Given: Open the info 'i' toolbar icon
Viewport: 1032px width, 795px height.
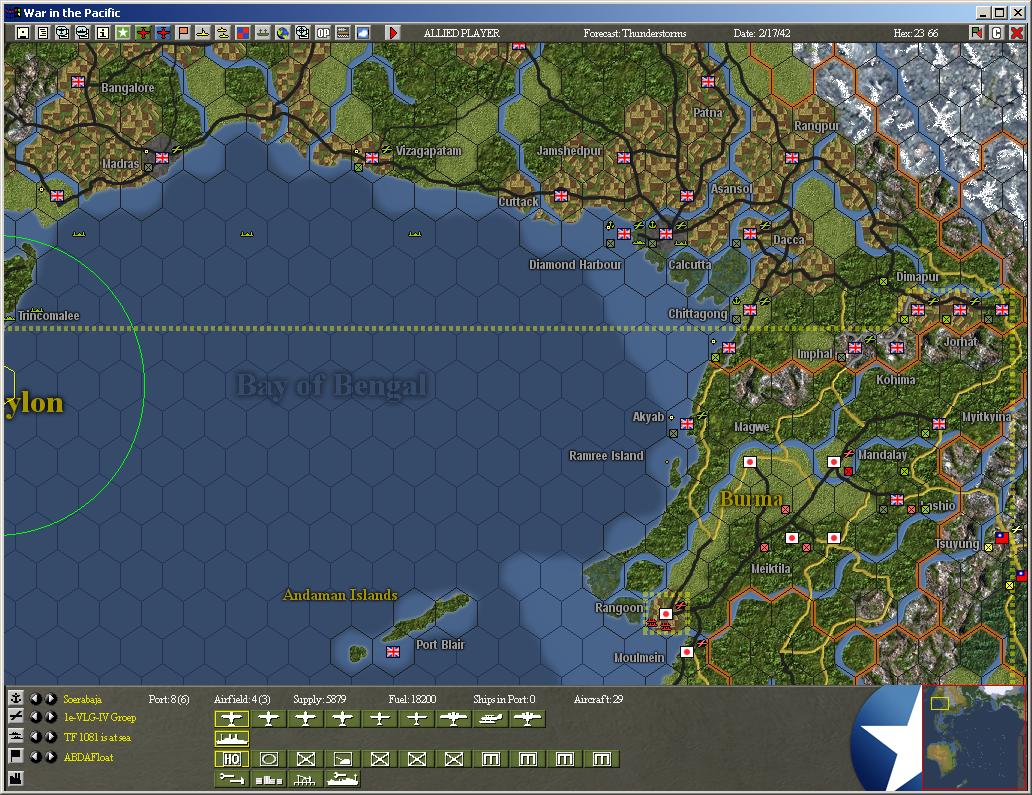Looking at the screenshot, I should (103, 32).
